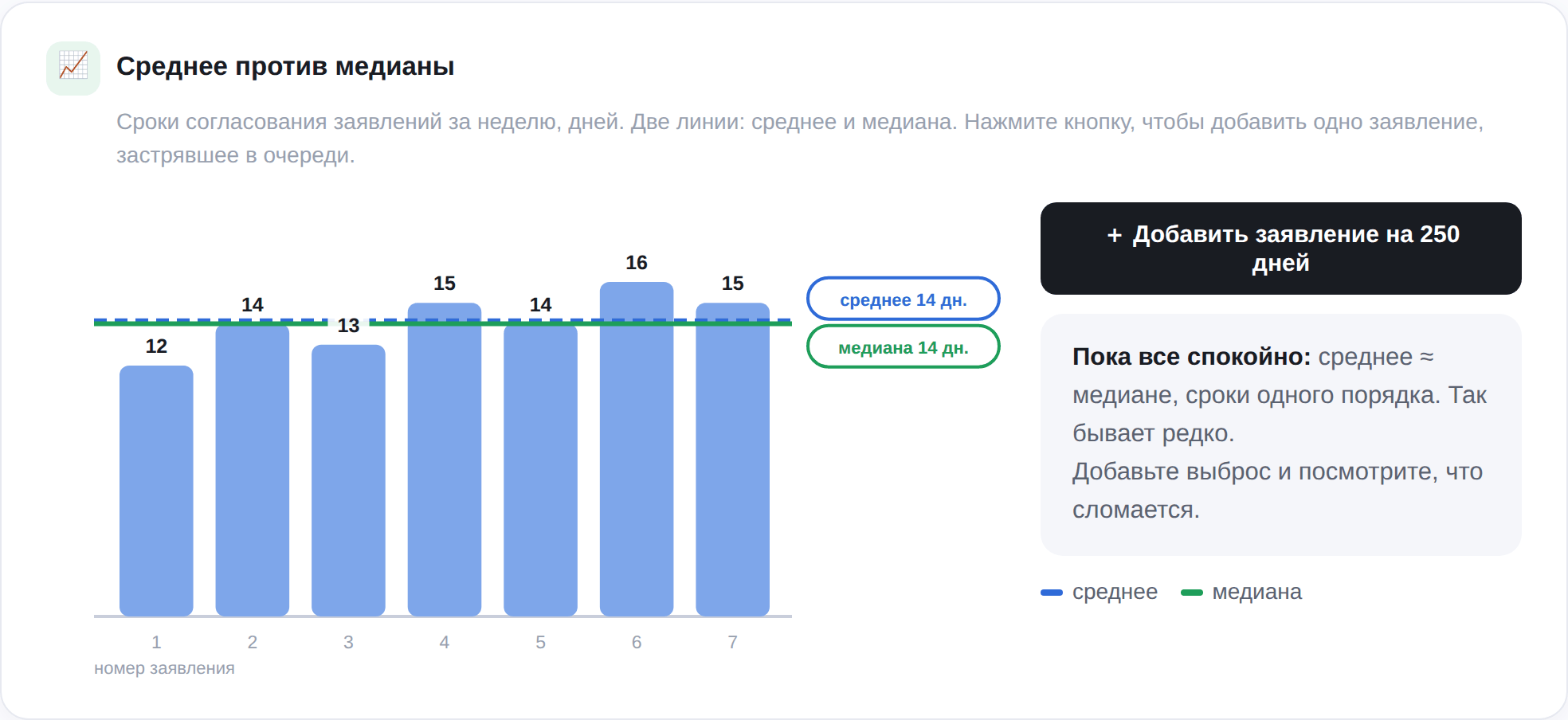1568x720 pixels.
Task: Select the bar for application 3
Action: pyautogui.click(x=348, y=480)
